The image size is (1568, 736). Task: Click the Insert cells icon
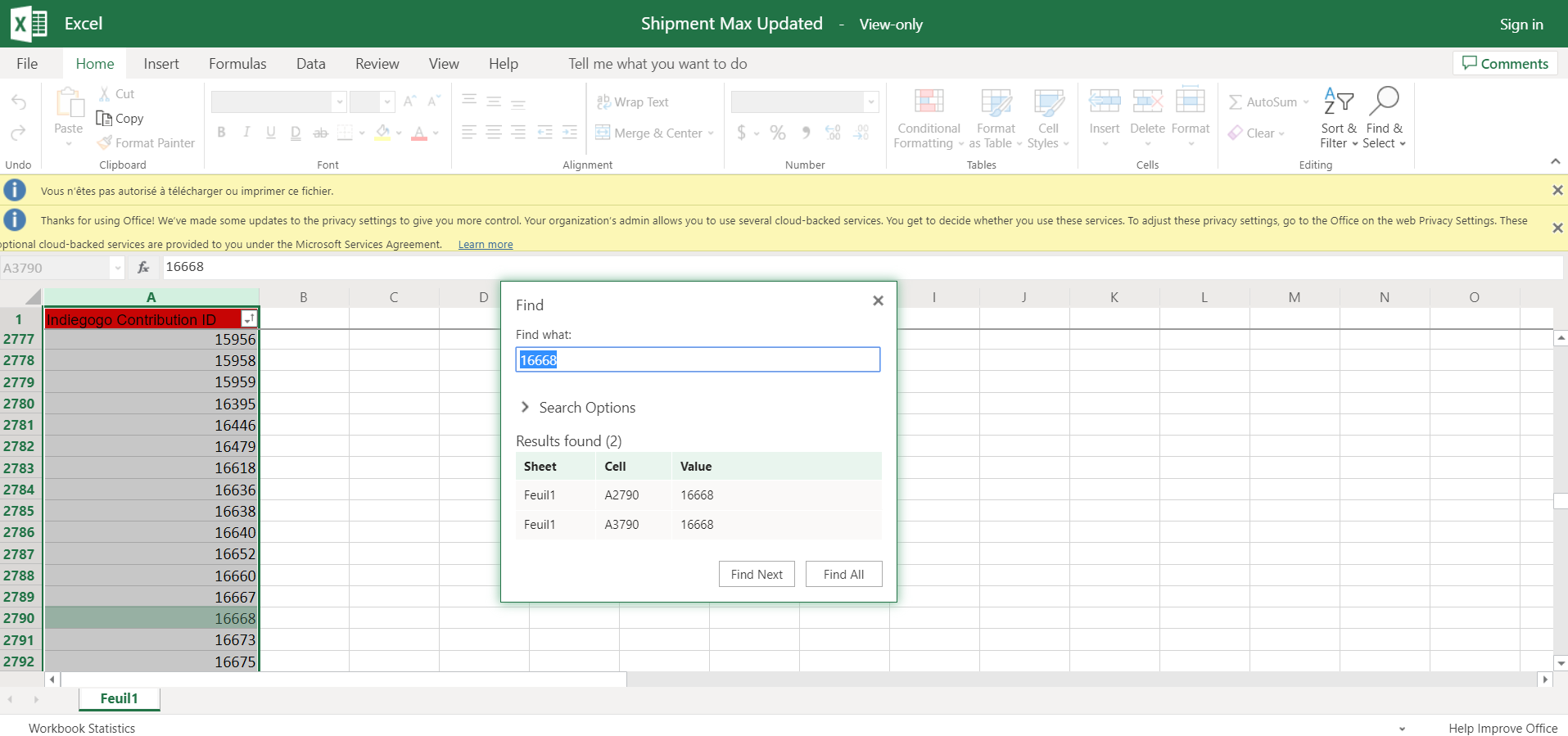tap(1105, 102)
